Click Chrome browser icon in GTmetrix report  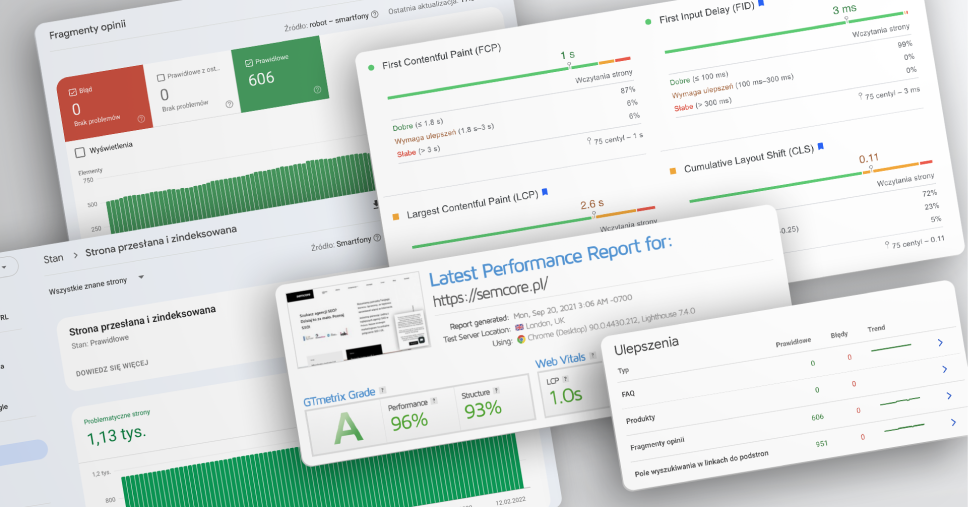tap(521, 339)
